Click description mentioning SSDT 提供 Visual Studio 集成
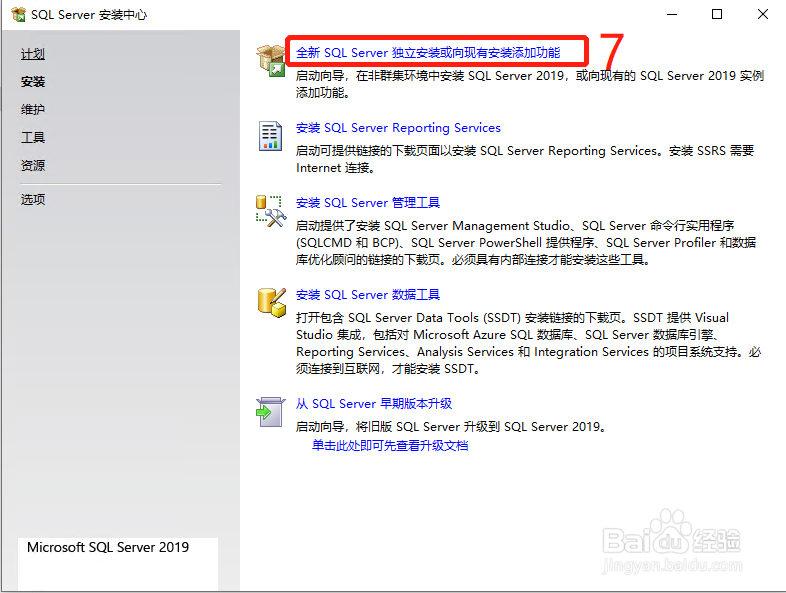This screenshot has width=786, height=593. coord(528,343)
